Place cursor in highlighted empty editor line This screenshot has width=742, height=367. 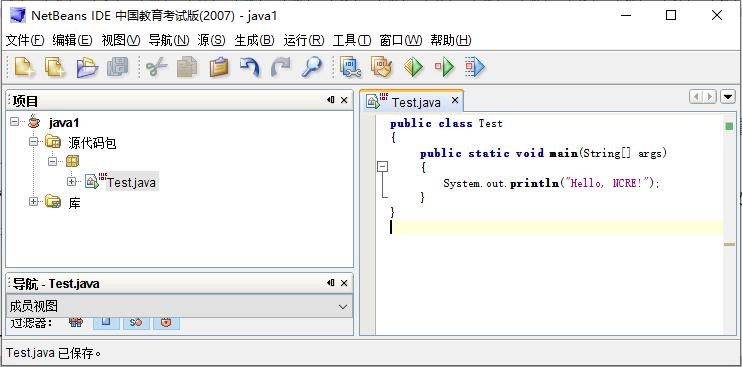(x=556, y=227)
